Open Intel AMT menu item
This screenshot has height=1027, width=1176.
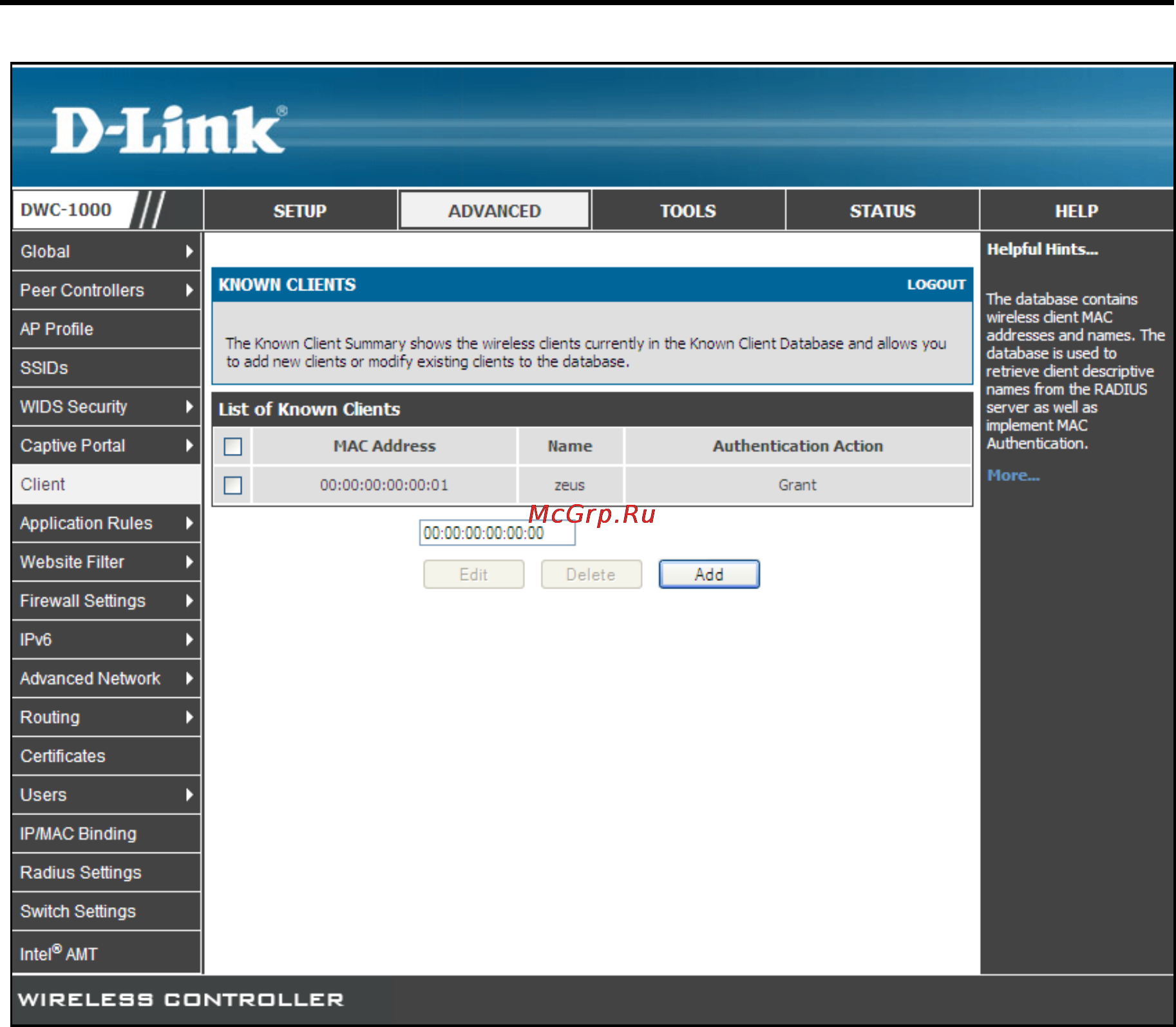pos(106,952)
